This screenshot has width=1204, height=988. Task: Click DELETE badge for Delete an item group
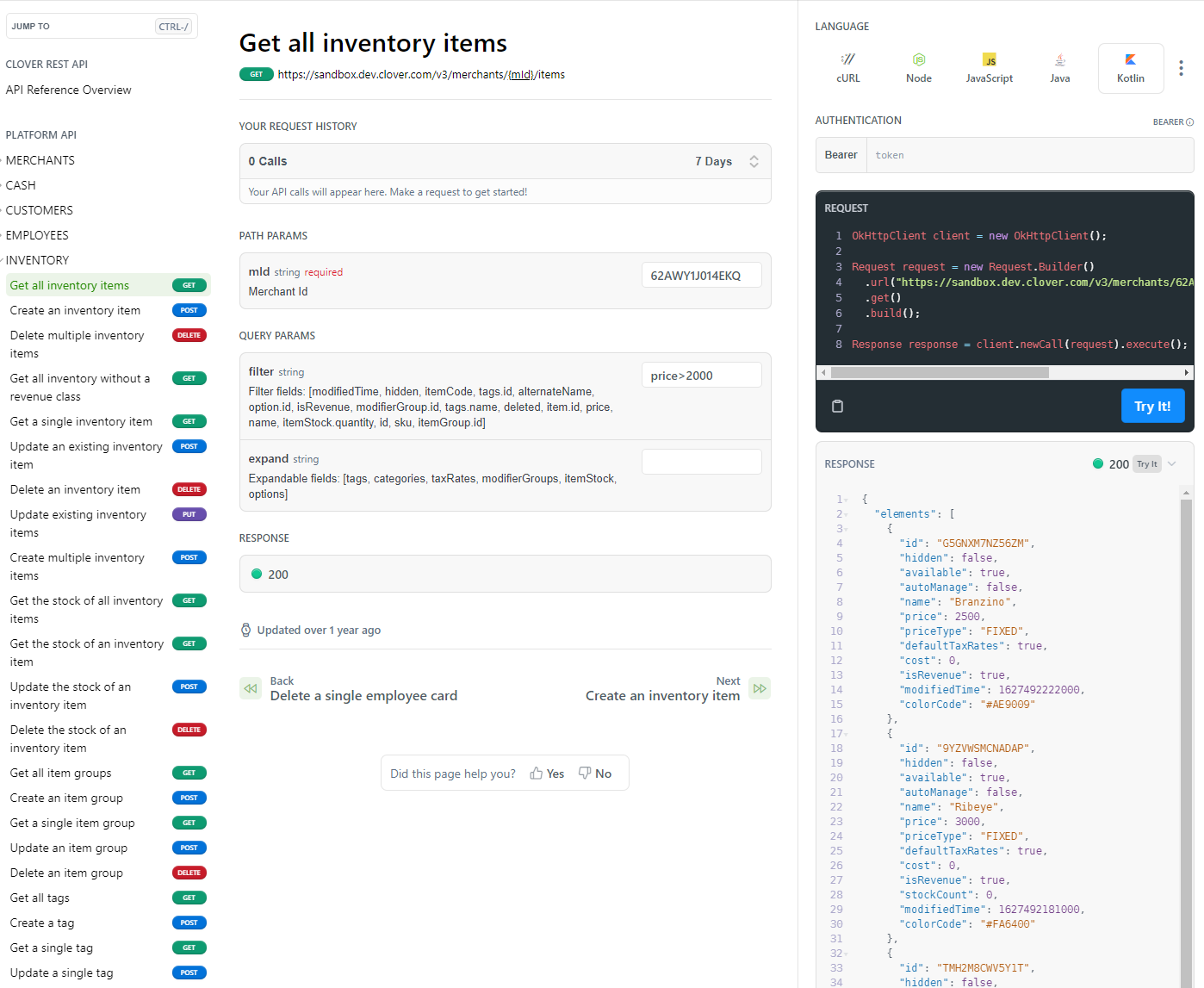coord(189,873)
